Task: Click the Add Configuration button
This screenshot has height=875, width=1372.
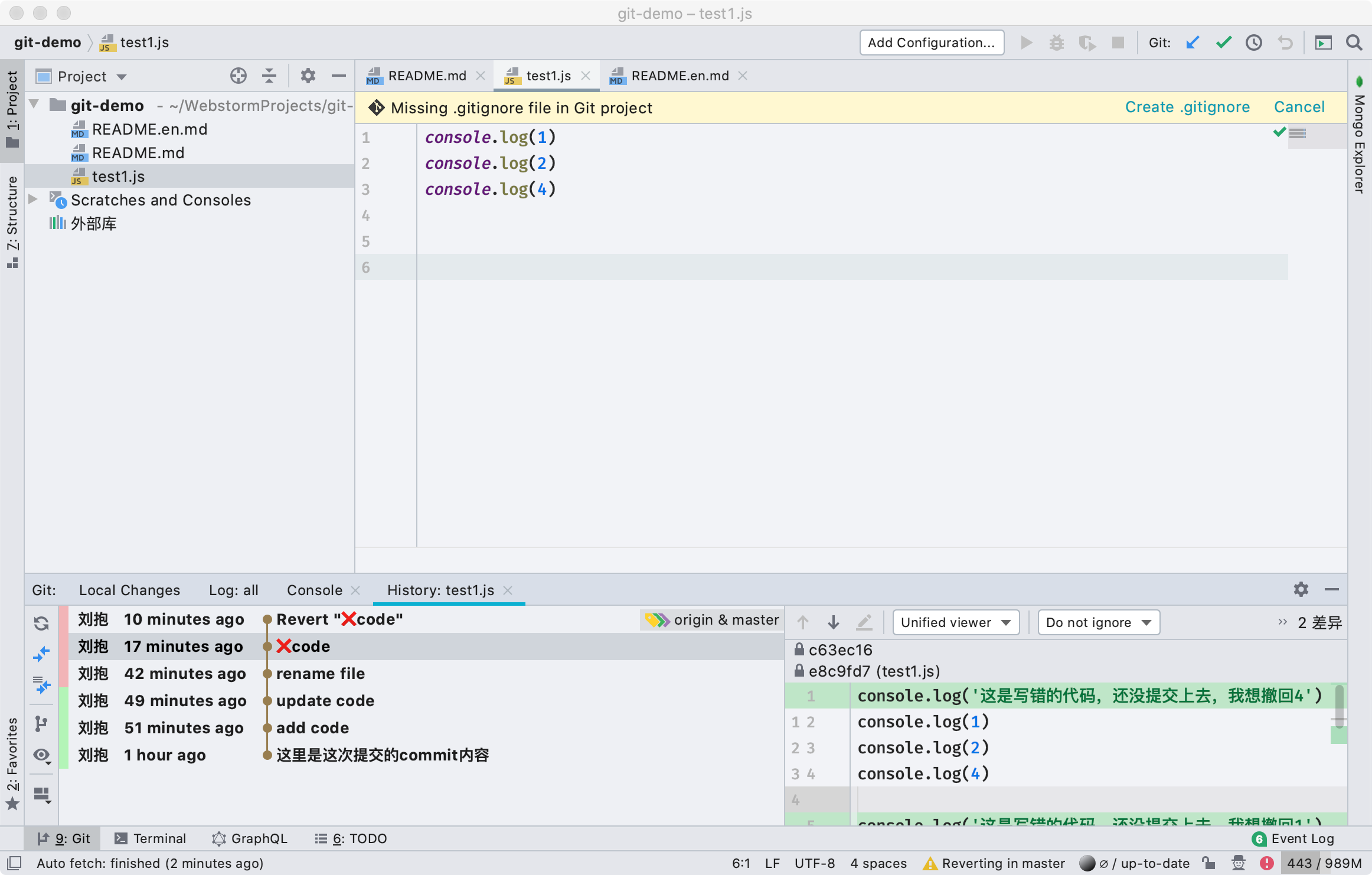Action: pyautogui.click(x=931, y=43)
